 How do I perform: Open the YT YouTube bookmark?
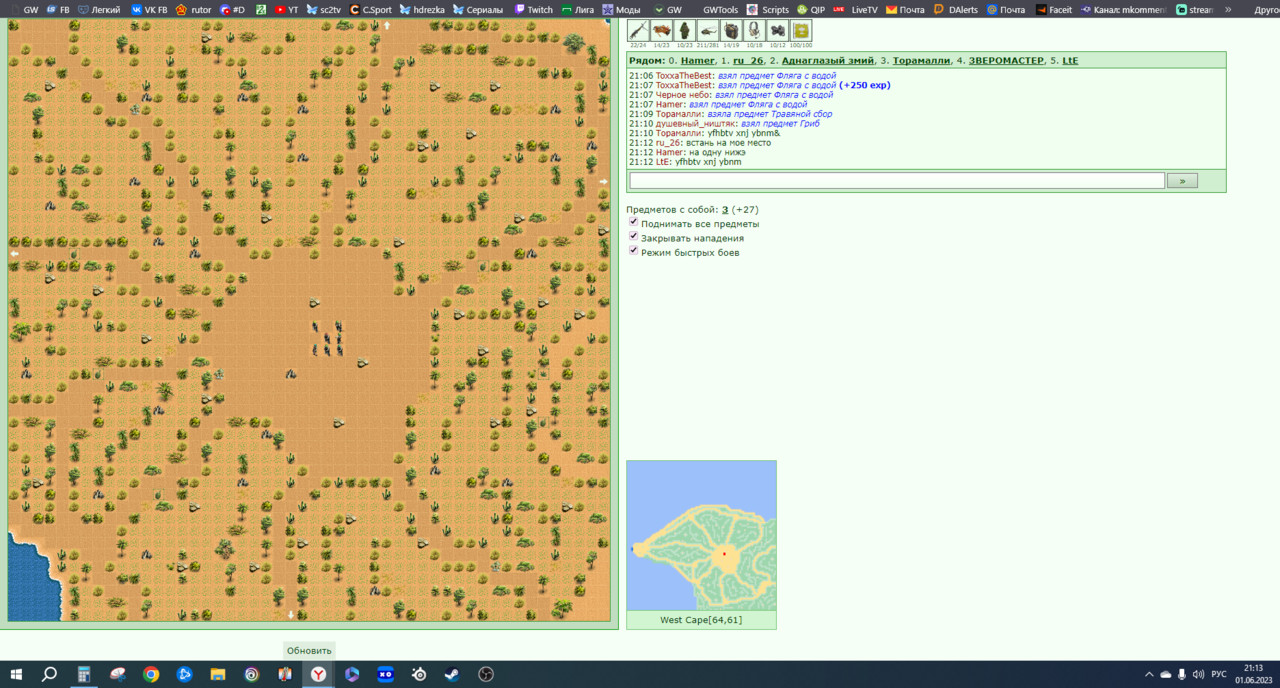[x=287, y=9]
